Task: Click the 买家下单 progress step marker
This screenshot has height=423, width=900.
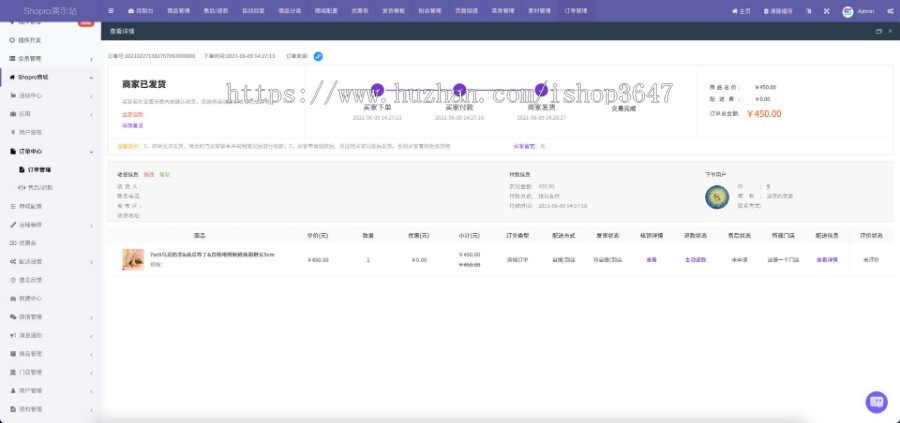Action: [x=377, y=90]
